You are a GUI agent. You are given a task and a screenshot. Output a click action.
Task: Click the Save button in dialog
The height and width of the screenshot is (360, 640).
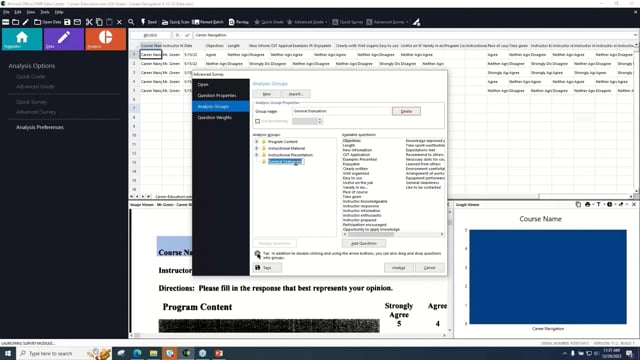[267, 268]
